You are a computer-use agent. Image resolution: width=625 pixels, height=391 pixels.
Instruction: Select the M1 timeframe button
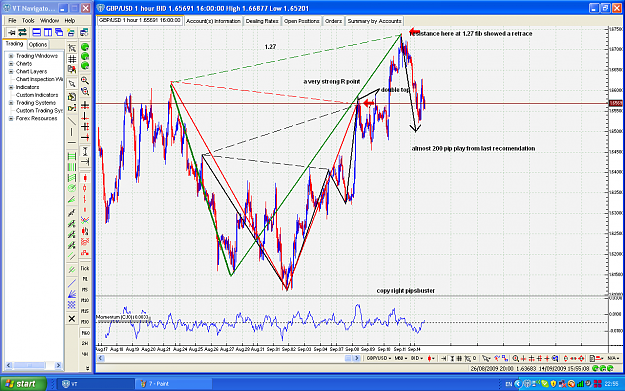coord(85,279)
